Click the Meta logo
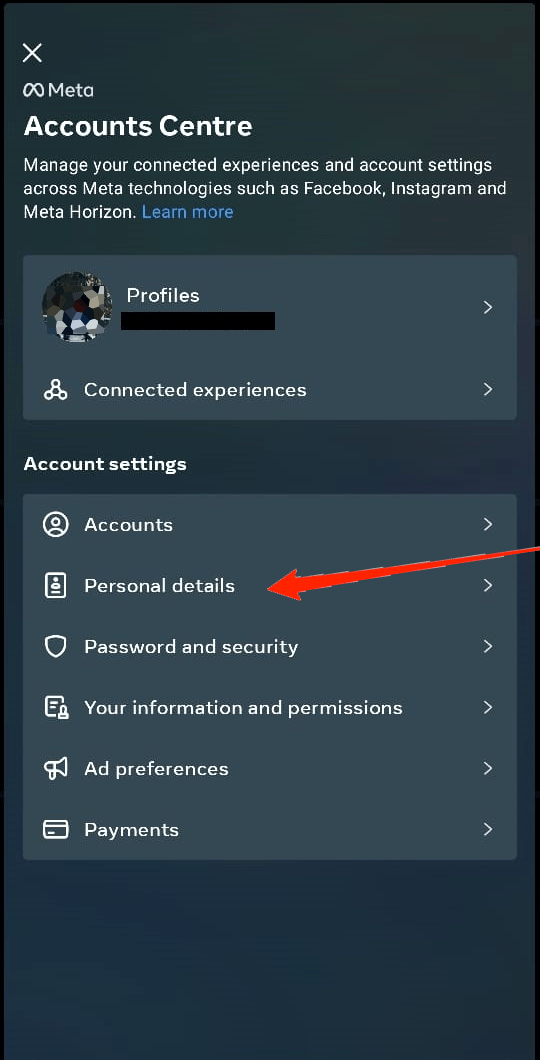The height and width of the screenshot is (1060, 540). pyautogui.click(x=58, y=90)
